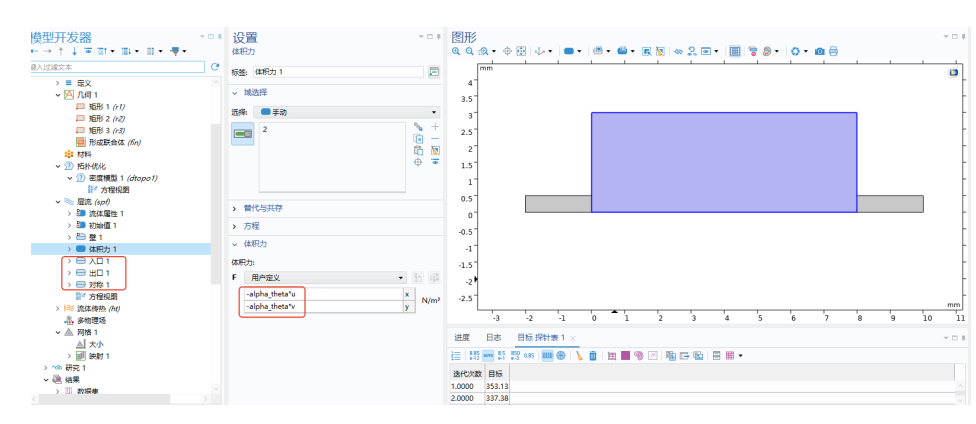This screenshot has width=976, height=424.
Task: Expand the 替代与共存 section
Action: coord(235,208)
